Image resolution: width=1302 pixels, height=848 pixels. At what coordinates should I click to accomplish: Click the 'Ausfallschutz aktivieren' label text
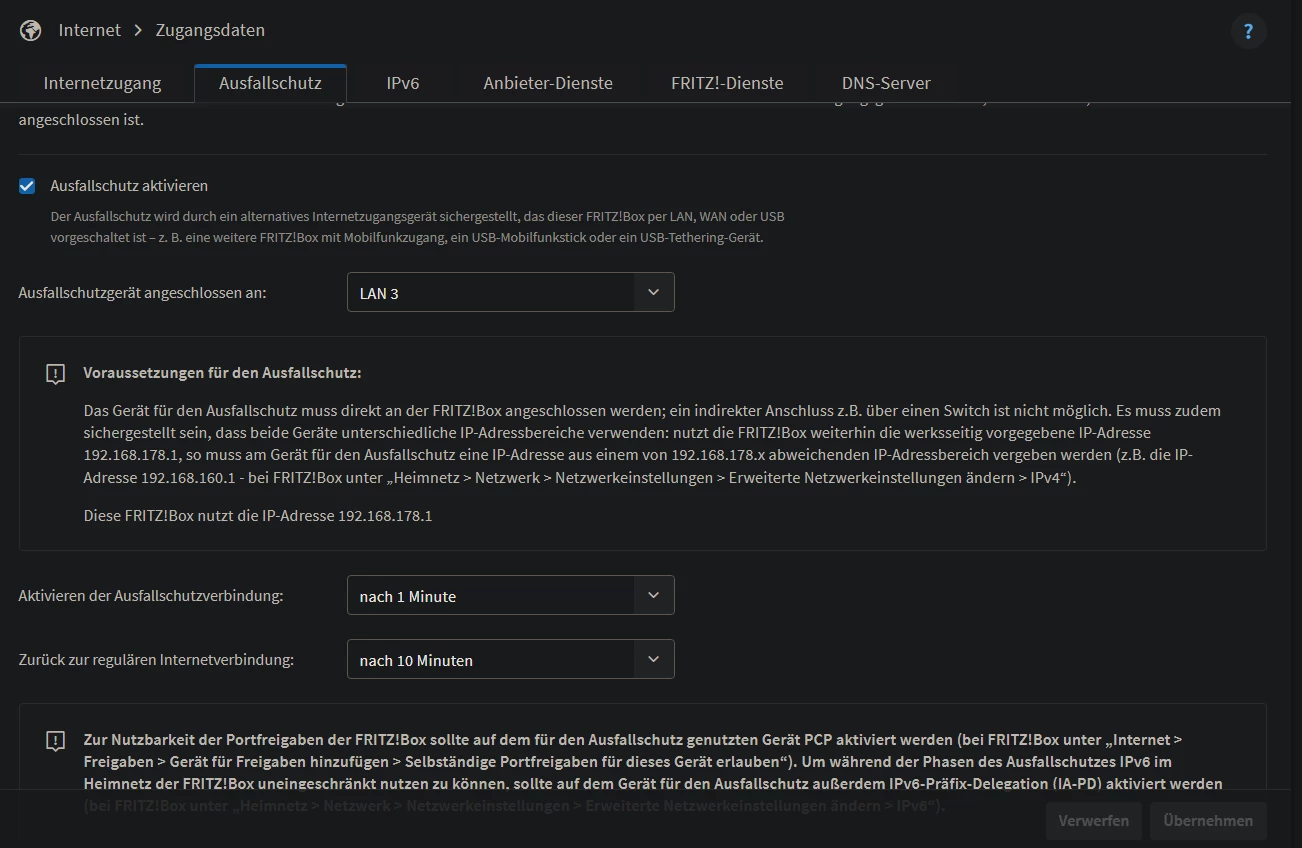coord(129,186)
